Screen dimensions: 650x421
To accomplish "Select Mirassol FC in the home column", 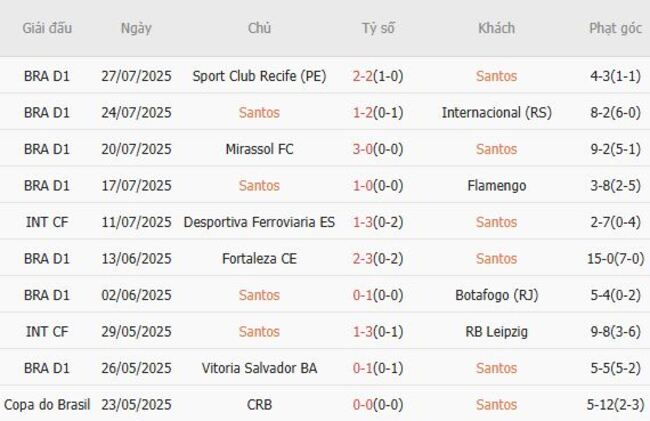I will [259, 149].
